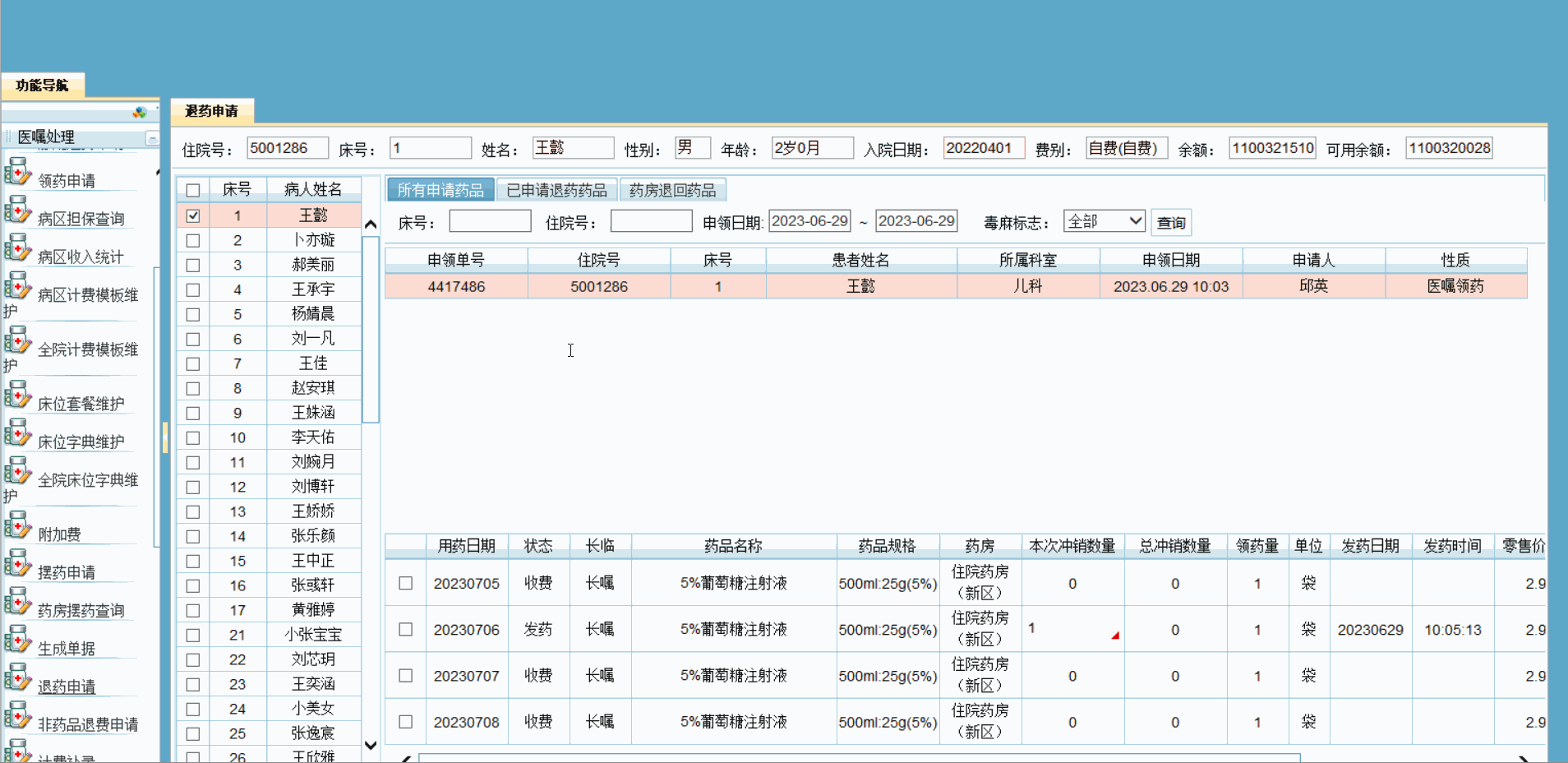Image resolution: width=1568 pixels, height=763 pixels.
Task: Open 退药申请 link in sidebar
Action: pyautogui.click(x=67, y=687)
